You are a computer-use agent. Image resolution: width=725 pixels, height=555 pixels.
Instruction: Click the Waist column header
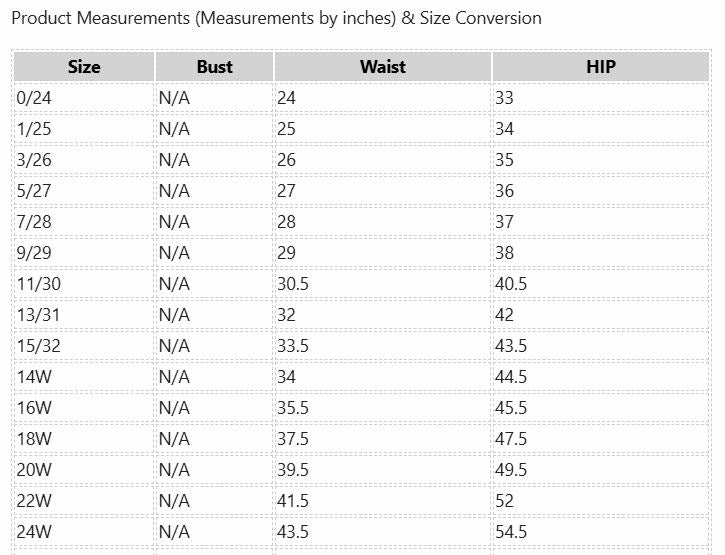(x=383, y=67)
